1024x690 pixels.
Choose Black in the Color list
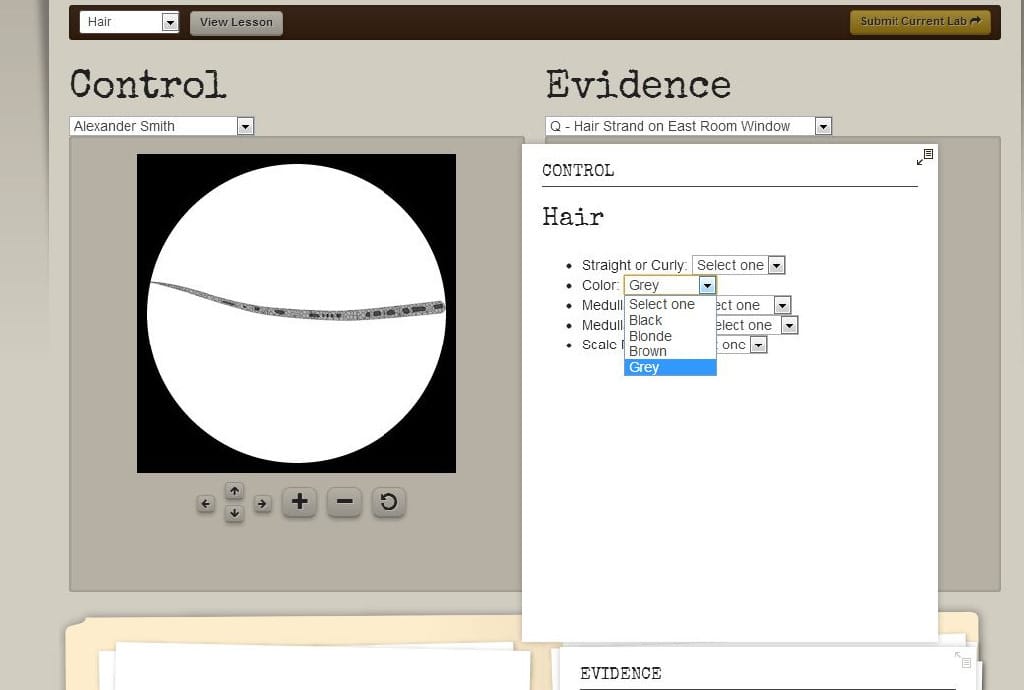point(670,320)
